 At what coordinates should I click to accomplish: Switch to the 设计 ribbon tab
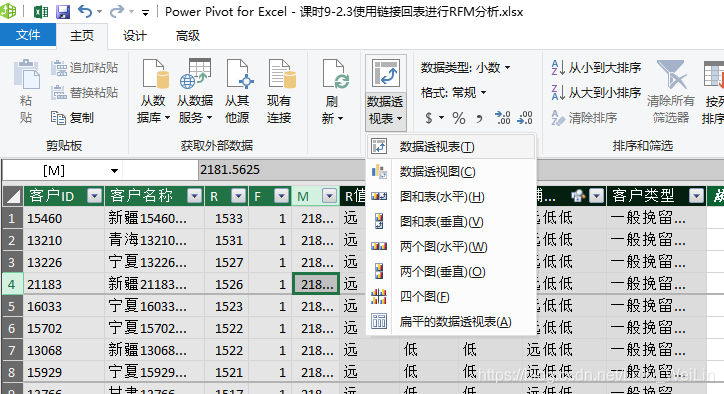click(x=135, y=36)
